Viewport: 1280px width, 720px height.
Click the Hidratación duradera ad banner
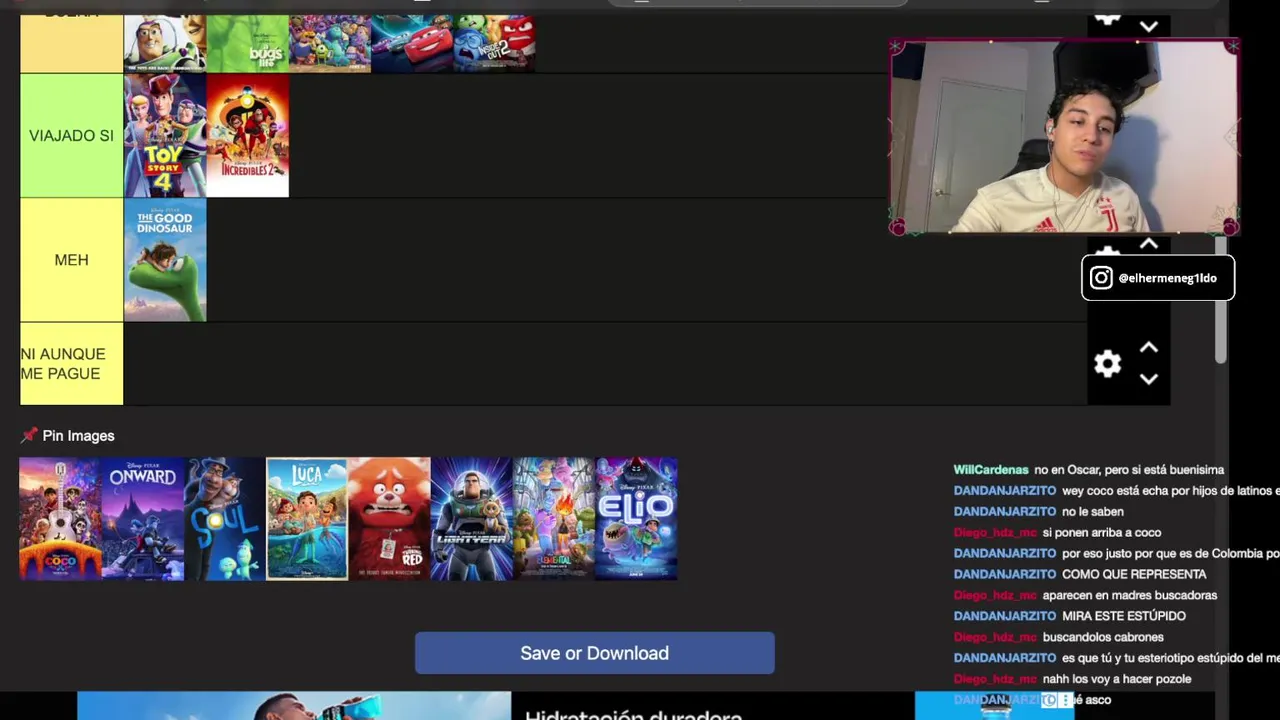tap(575, 706)
